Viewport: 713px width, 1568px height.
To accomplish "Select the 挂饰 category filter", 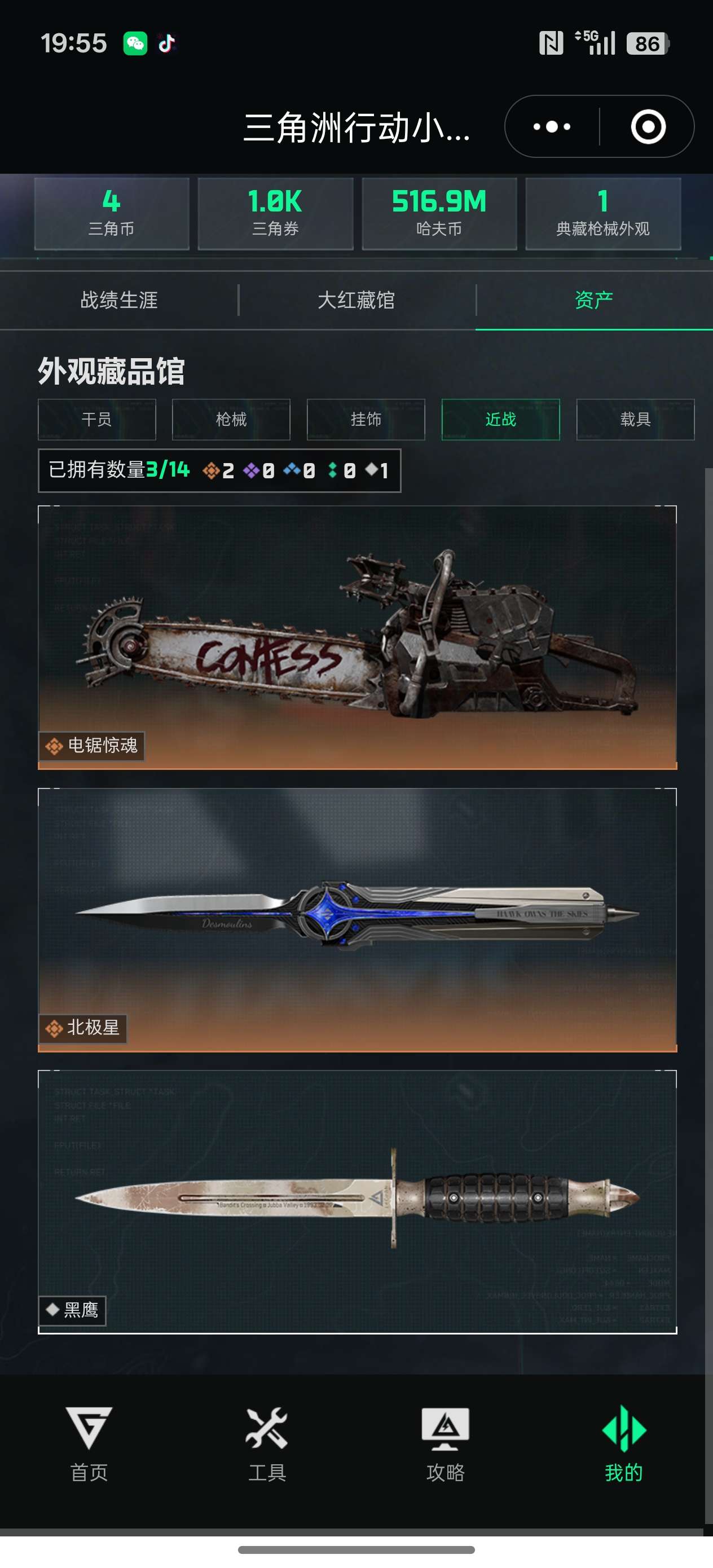I will (x=366, y=420).
